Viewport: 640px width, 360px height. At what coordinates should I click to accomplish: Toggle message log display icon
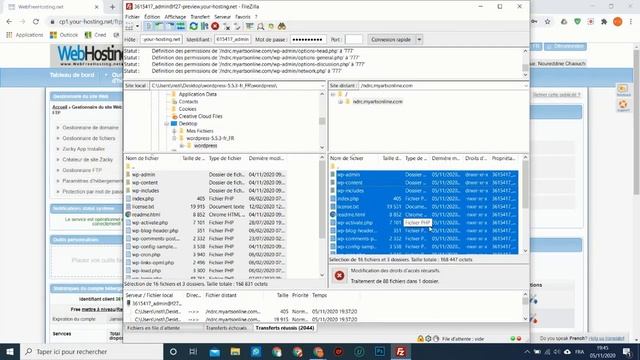[x=148, y=27]
